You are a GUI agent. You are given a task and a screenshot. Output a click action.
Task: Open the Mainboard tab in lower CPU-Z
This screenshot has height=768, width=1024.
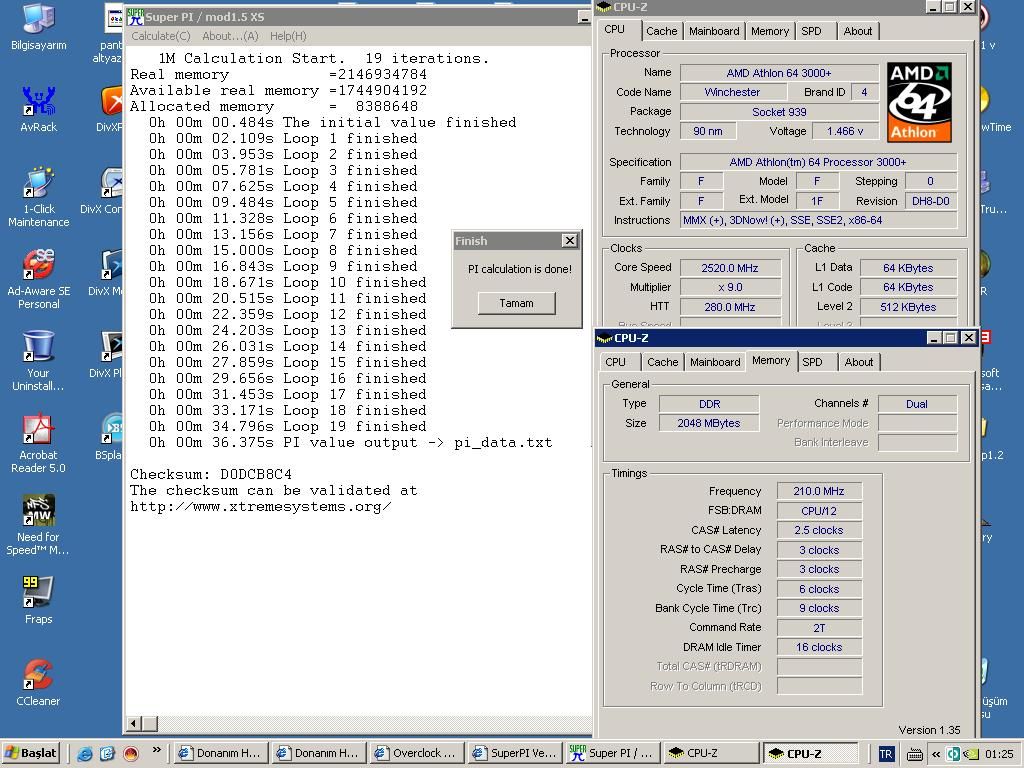tap(715, 362)
